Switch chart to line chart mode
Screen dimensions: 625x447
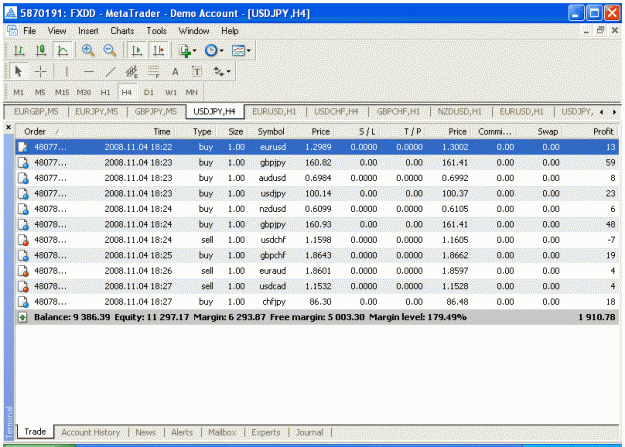pyautogui.click(x=63, y=51)
